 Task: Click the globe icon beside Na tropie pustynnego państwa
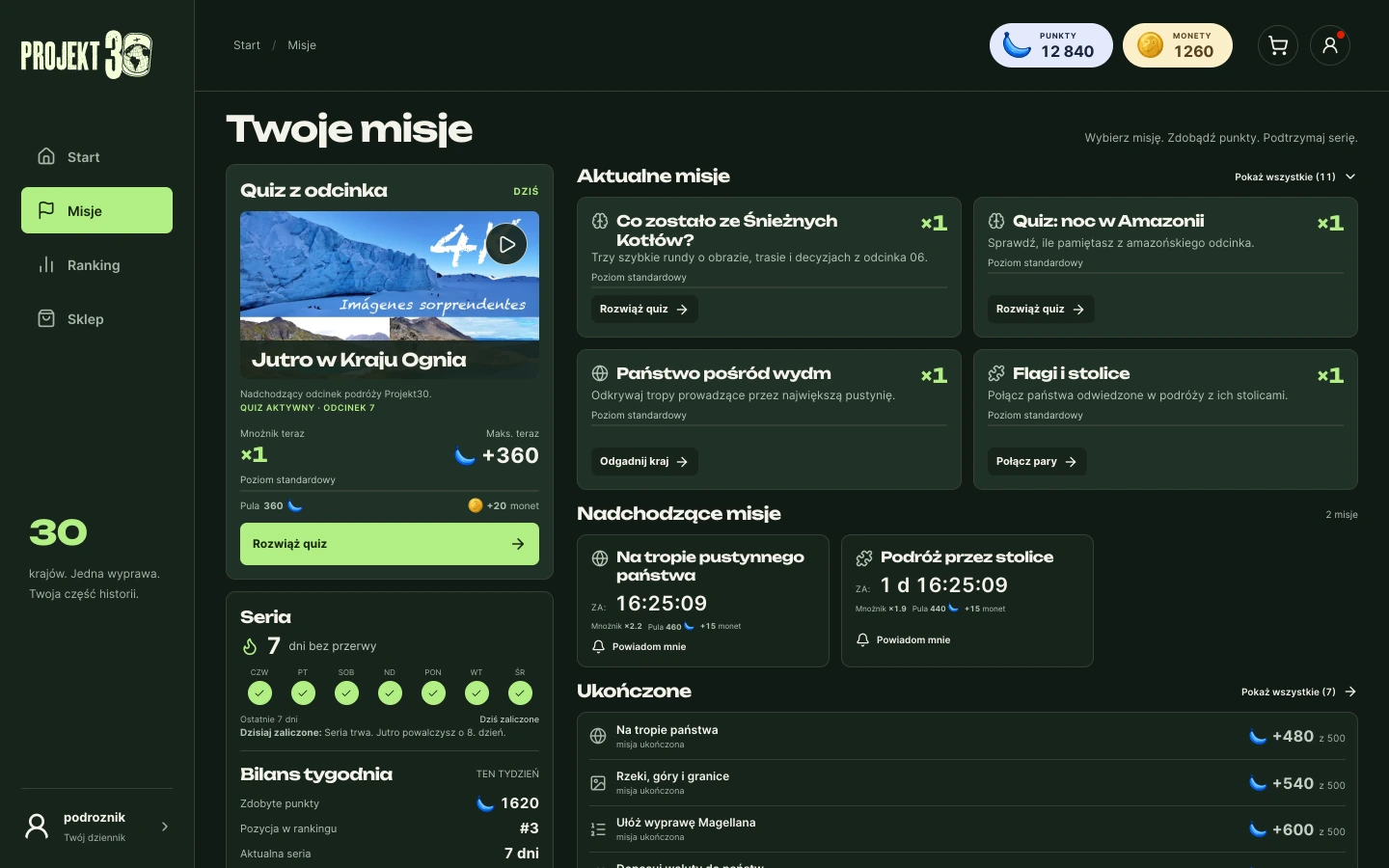tap(600, 557)
